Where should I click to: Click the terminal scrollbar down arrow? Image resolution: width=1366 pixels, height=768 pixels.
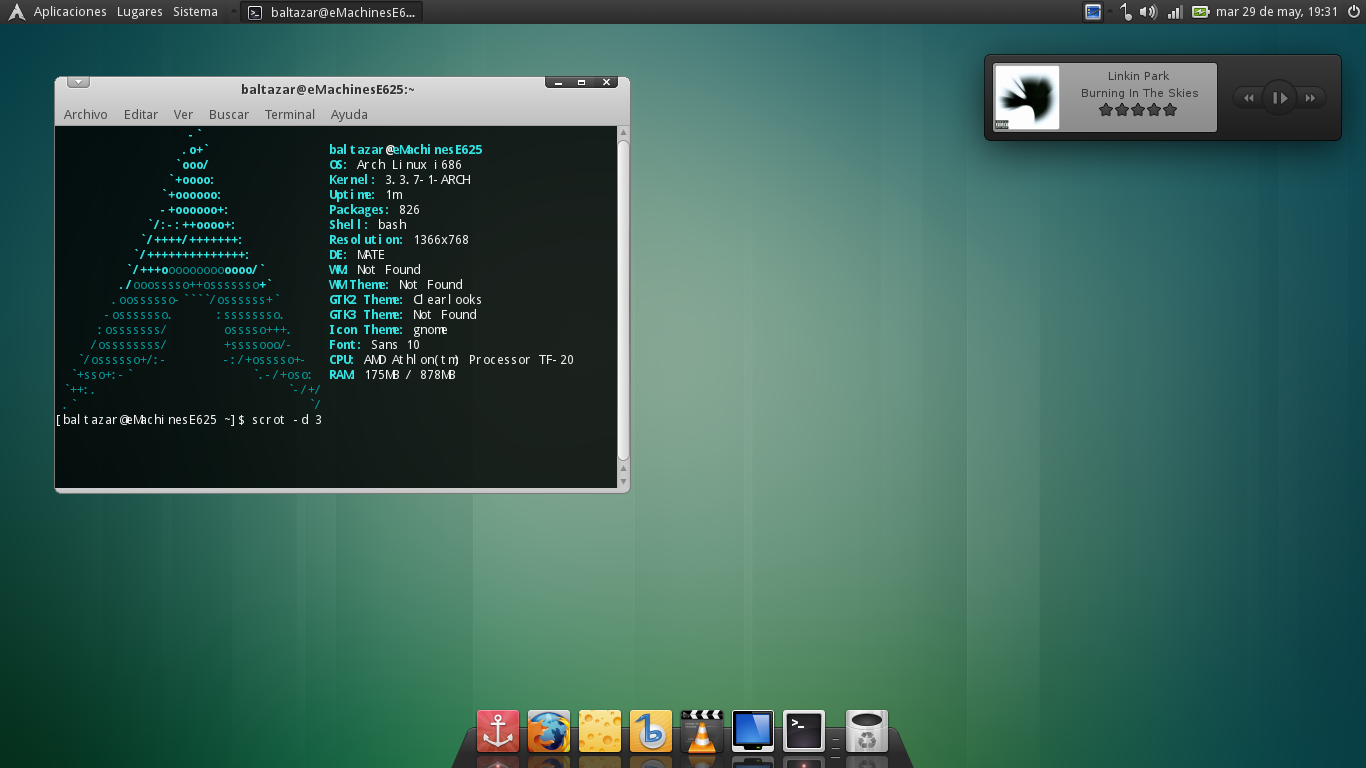[x=624, y=482]
